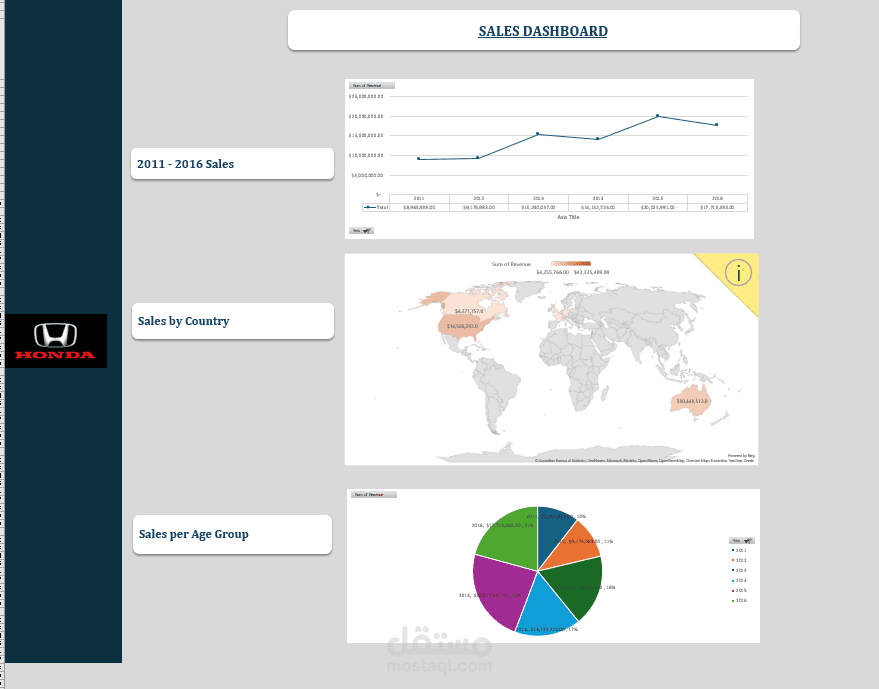This screenshot has width=879, height=689.
Task: Open the Sum of Revenue field dropdown on pie chart
Action: 392,494
